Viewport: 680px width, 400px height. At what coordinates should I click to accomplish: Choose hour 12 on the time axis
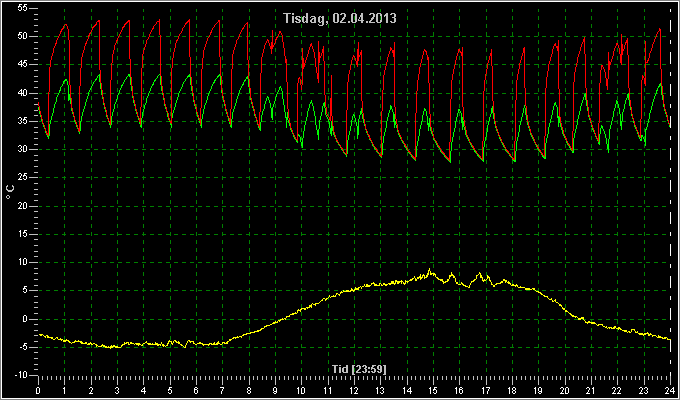pos(354,390)
